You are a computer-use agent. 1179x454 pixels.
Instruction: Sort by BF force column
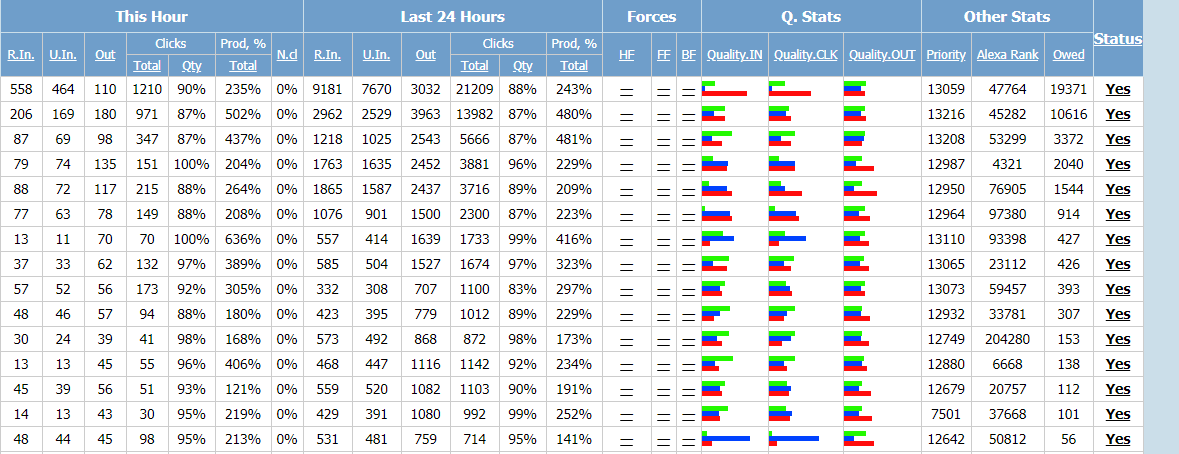click(689, 54)
